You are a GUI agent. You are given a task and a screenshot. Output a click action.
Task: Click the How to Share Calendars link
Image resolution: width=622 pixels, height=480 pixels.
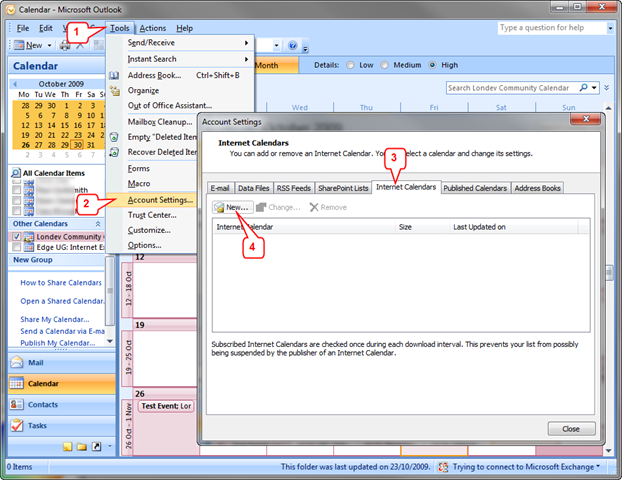61,282
